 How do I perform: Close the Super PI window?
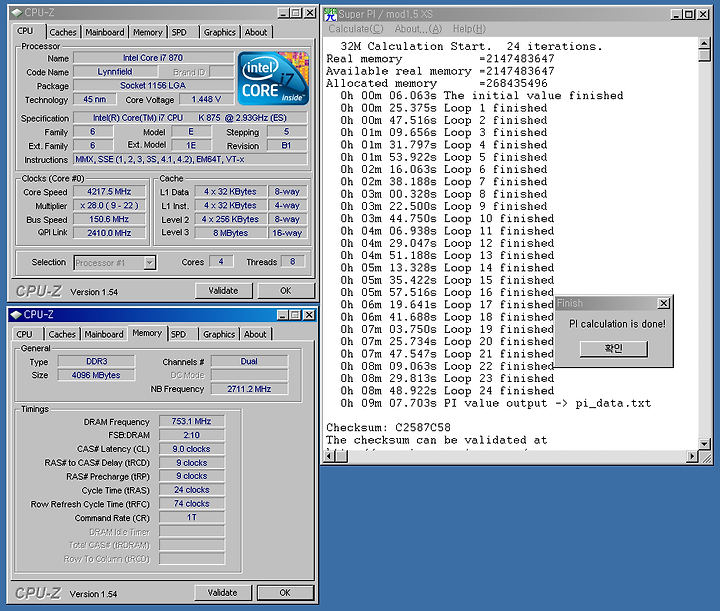pyautogui.click(x=703, y=14)
